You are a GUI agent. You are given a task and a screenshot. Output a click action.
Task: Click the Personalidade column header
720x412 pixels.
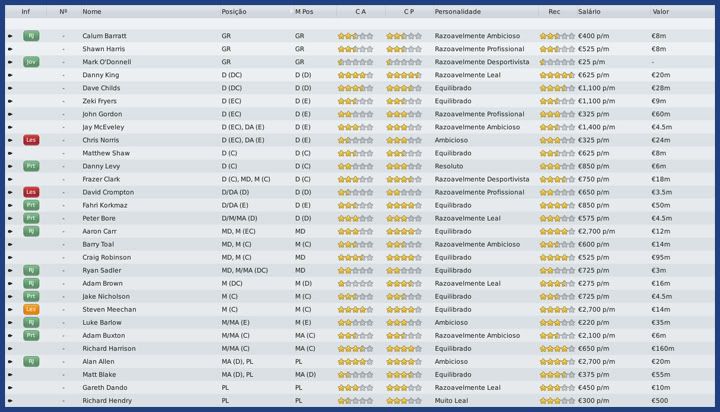[457, 12]
